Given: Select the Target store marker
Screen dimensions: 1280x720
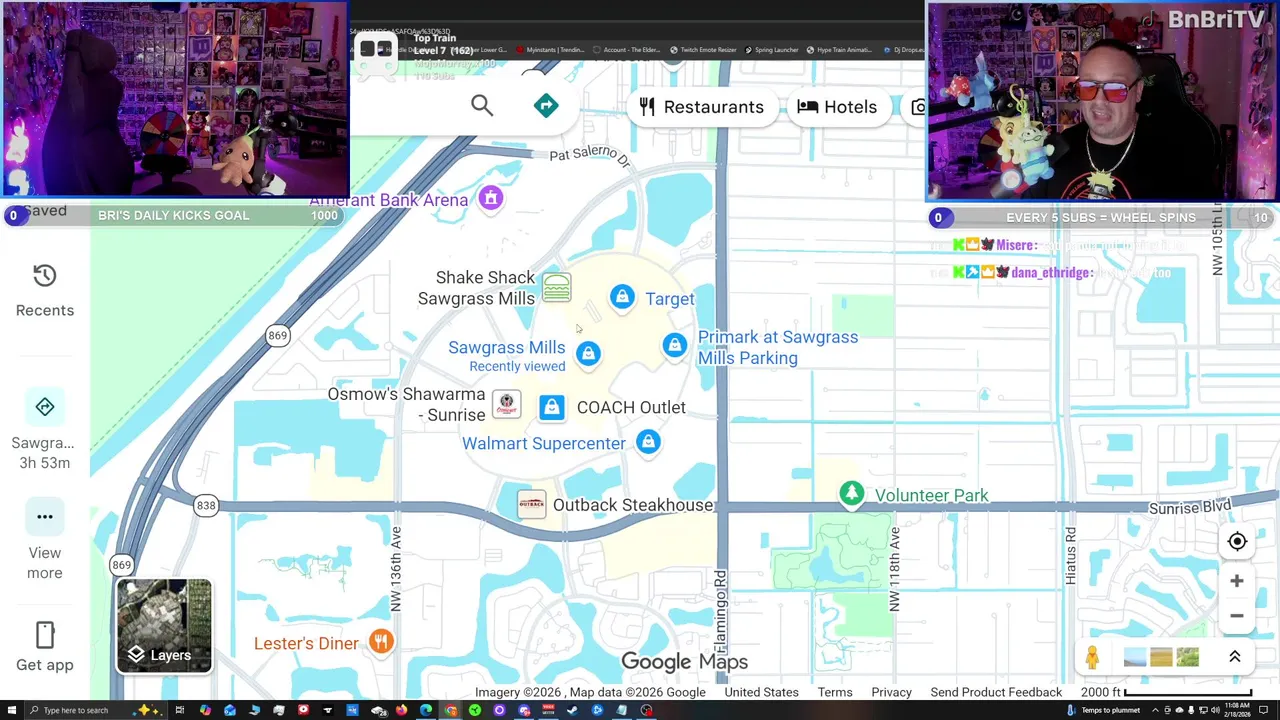Looking at the screenshot, I should [622, 297].
